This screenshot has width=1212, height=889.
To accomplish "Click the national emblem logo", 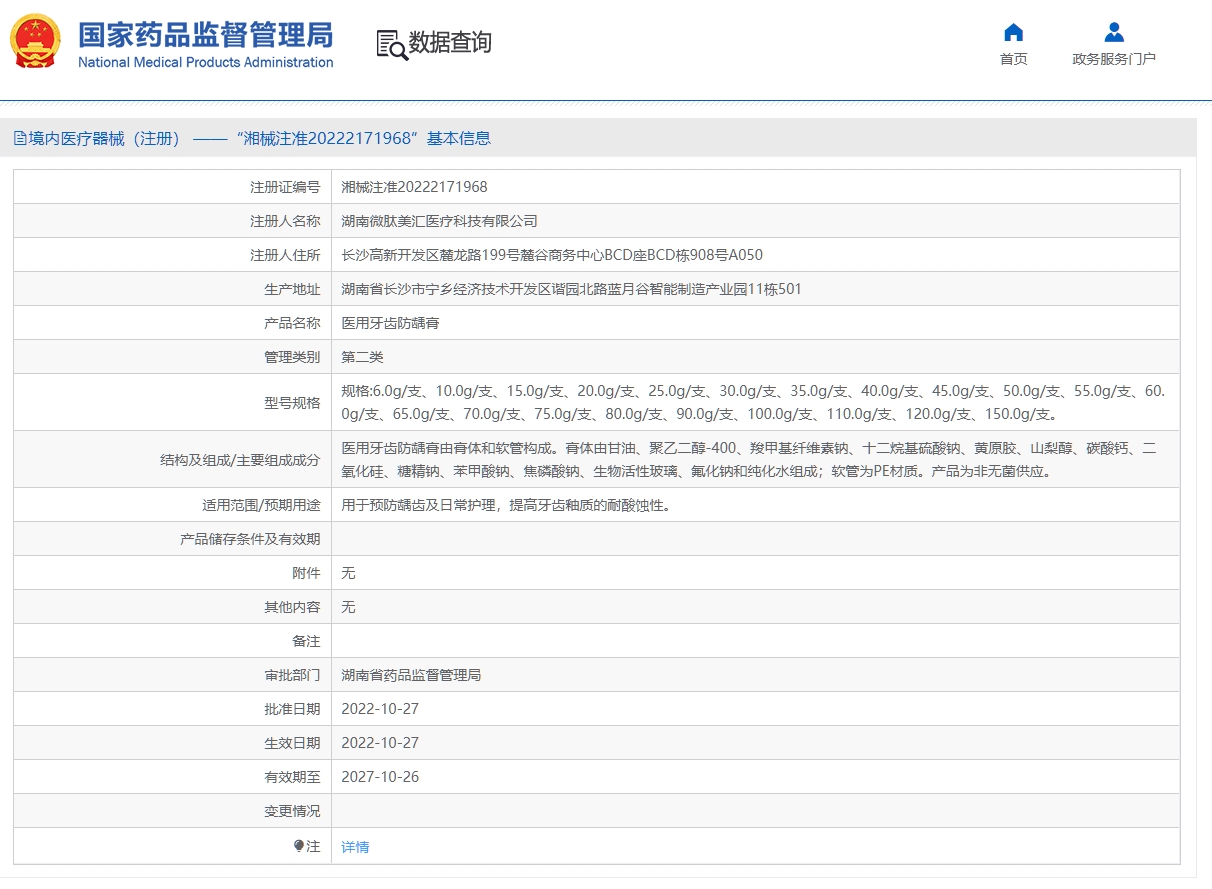I will coord(35,41).
